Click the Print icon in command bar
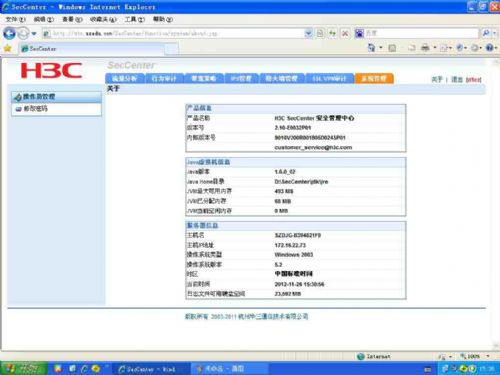 pyautogui.click(x=425, y=48)
